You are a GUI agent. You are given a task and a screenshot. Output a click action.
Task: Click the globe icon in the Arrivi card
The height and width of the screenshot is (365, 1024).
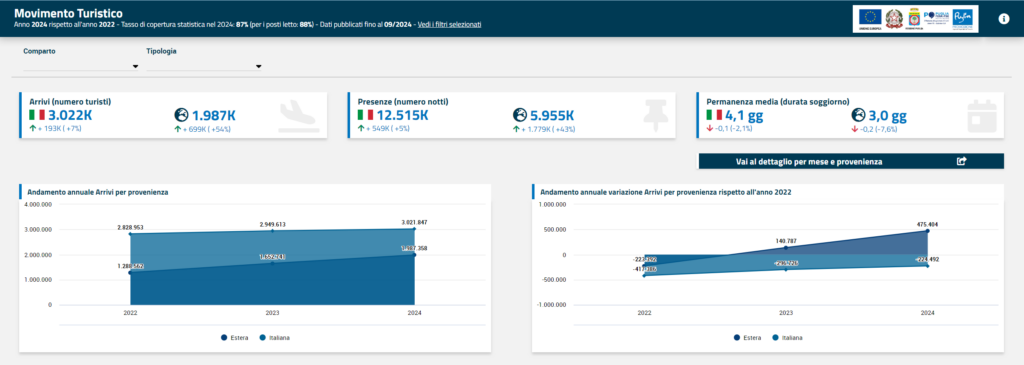181,116
